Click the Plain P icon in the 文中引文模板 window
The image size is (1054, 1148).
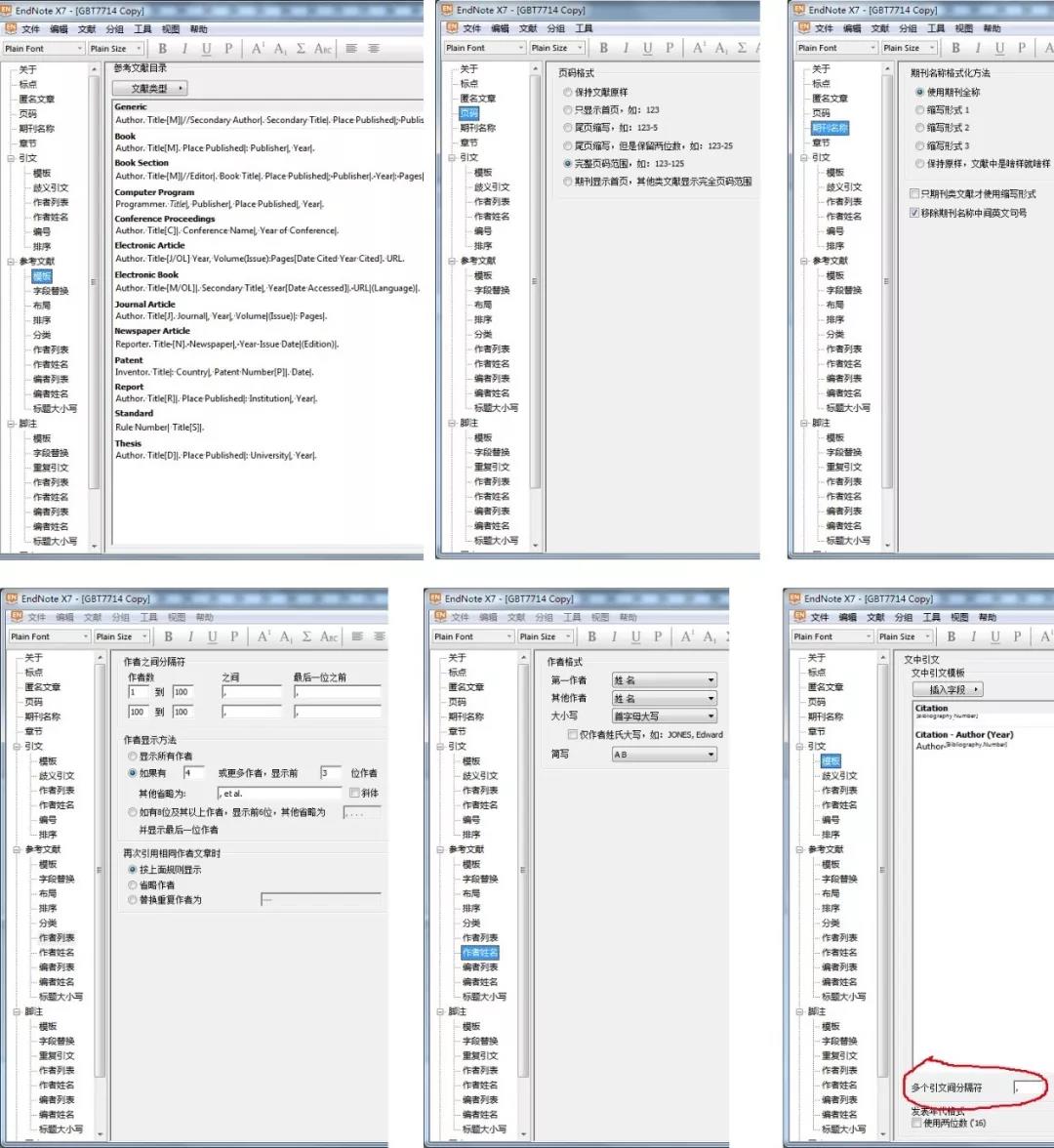pyautogui.click(x=1017, y=636)
